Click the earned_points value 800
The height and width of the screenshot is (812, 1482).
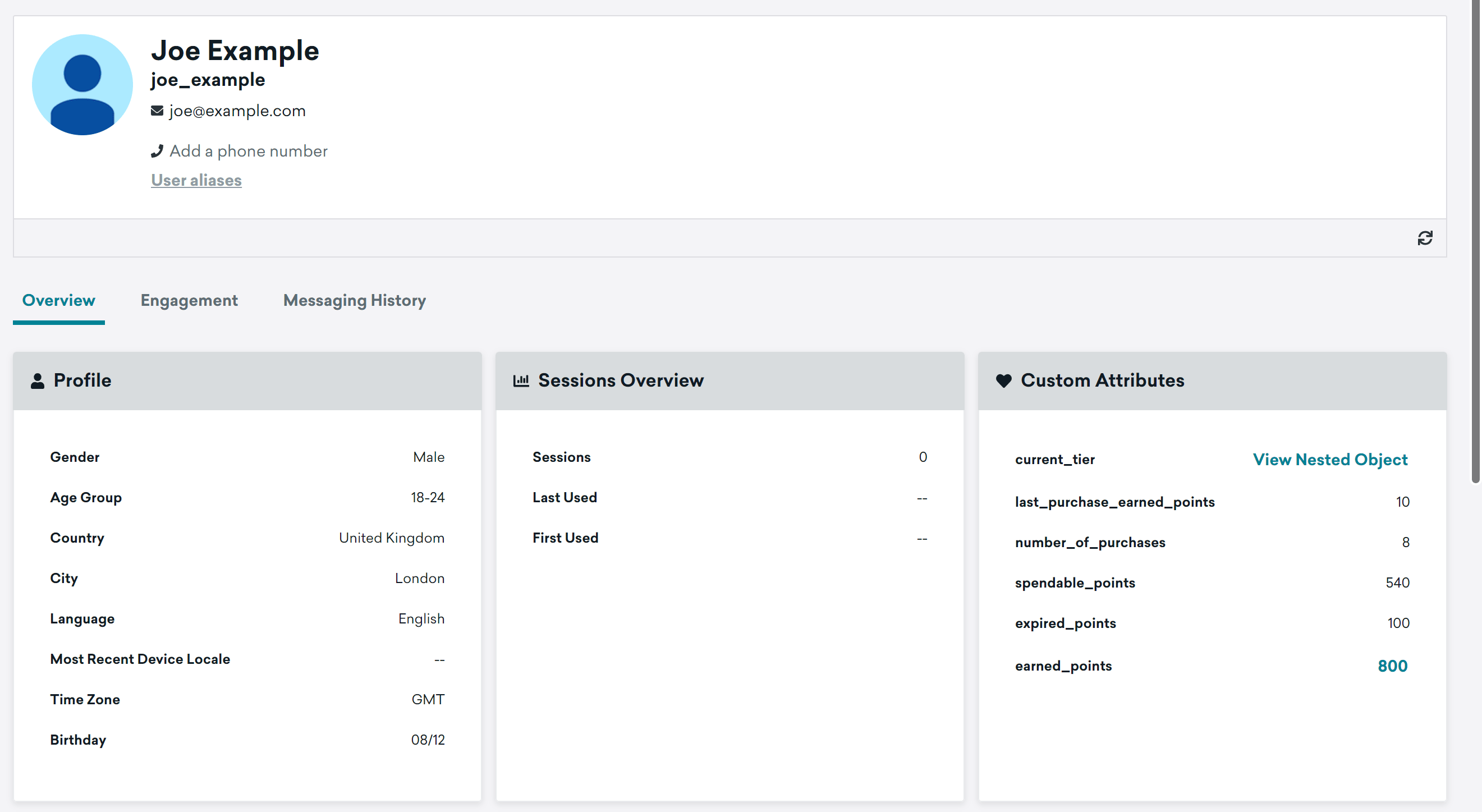1392,666
